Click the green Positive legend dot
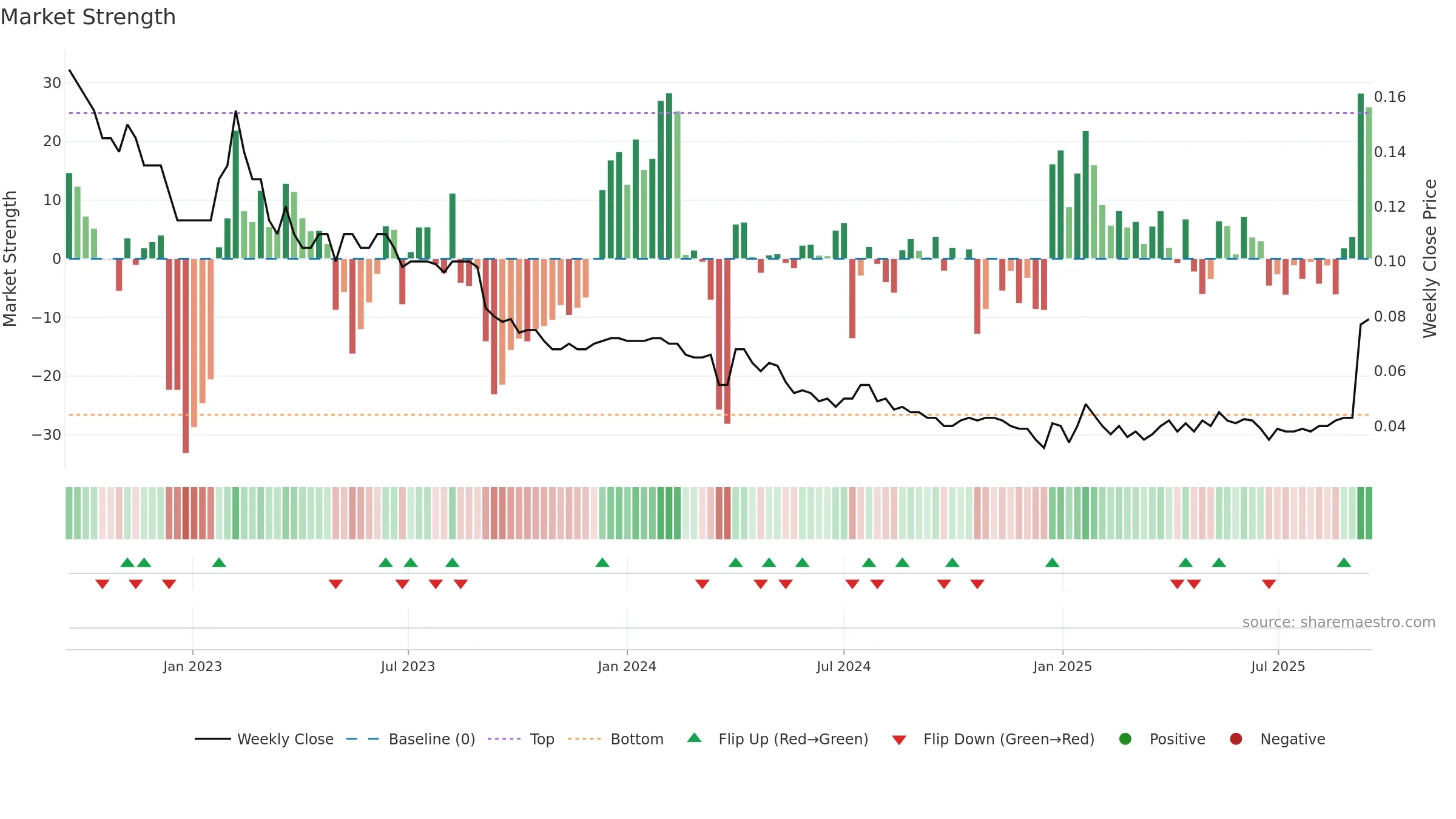1456x819 pixels. [x=1125, y=739]
